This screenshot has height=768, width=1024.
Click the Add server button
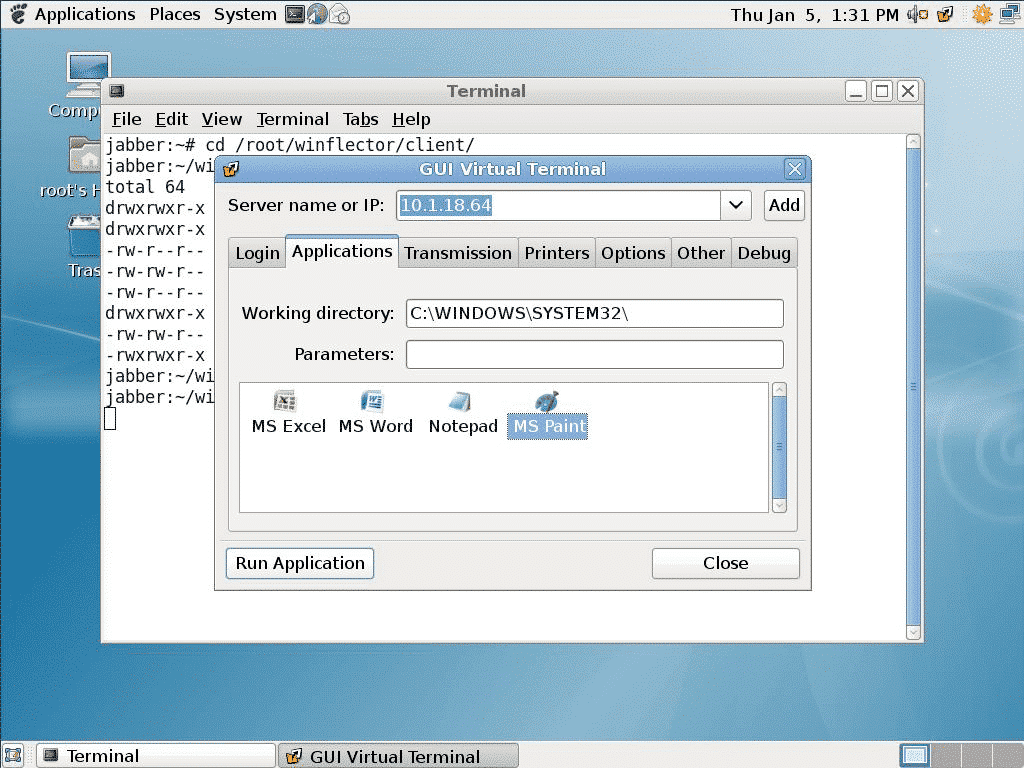[784, 205]
